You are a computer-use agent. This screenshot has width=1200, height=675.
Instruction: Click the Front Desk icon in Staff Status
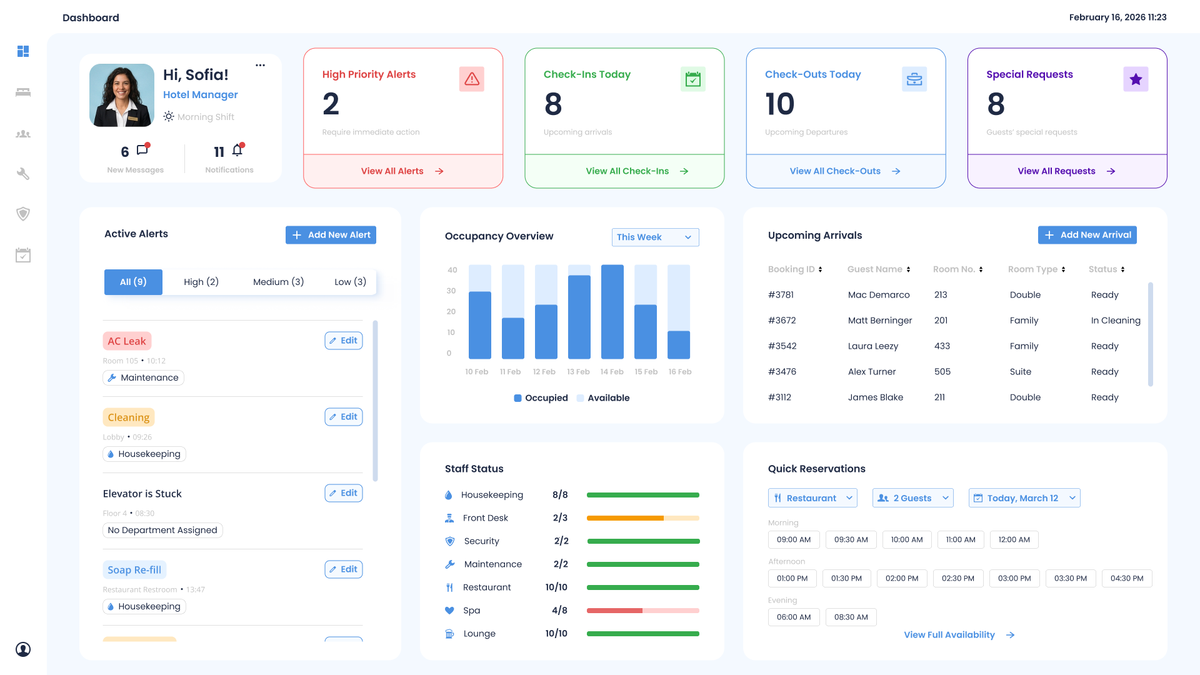pos(449,518)
